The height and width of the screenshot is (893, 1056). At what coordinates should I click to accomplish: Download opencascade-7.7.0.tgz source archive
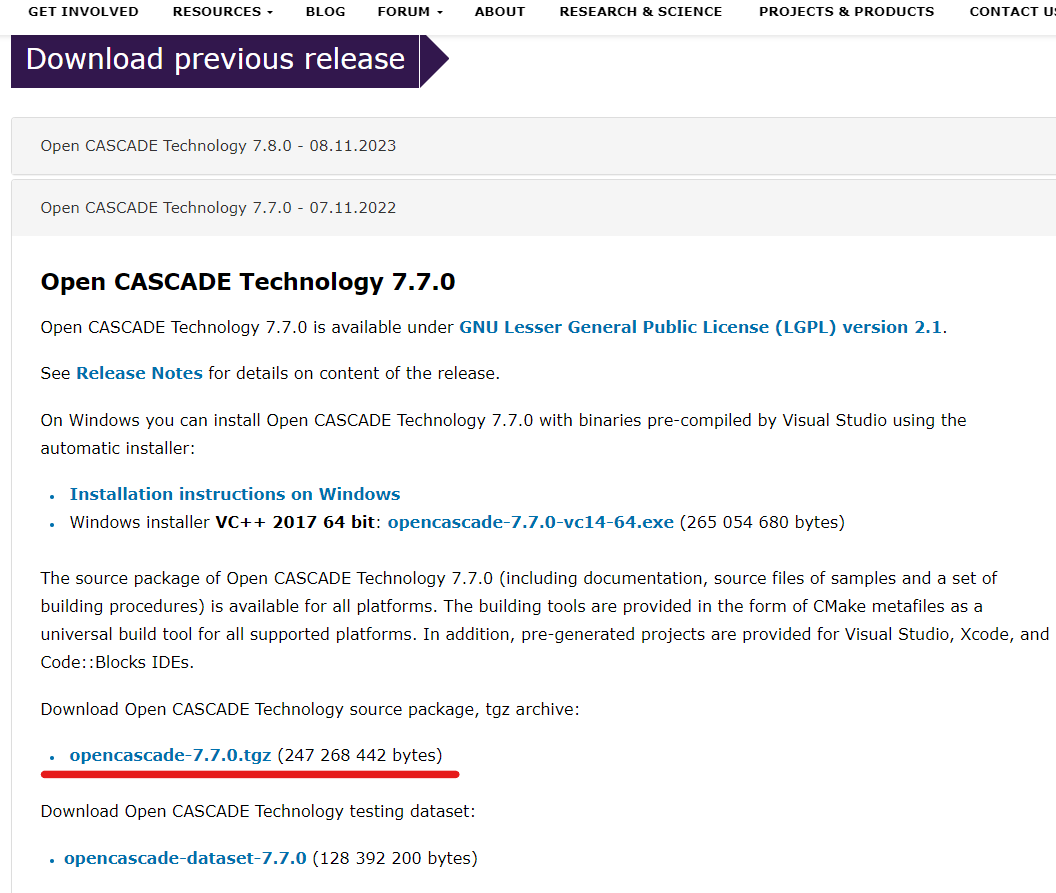coord(170,756)
